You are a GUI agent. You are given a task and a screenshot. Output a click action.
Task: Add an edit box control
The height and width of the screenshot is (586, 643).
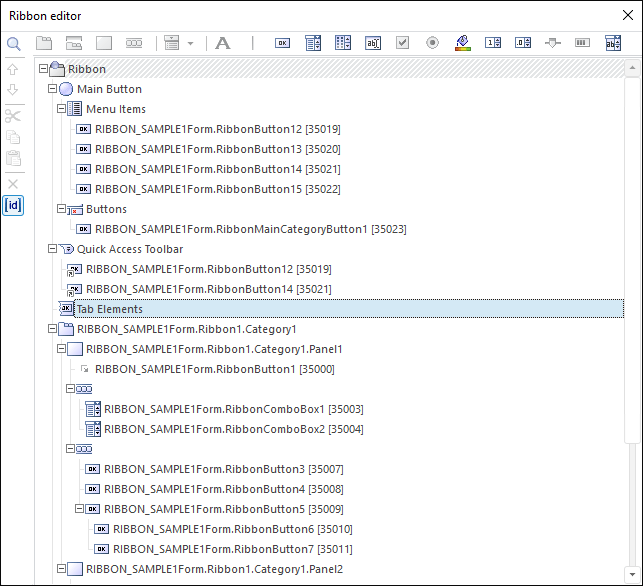(373, 43)
